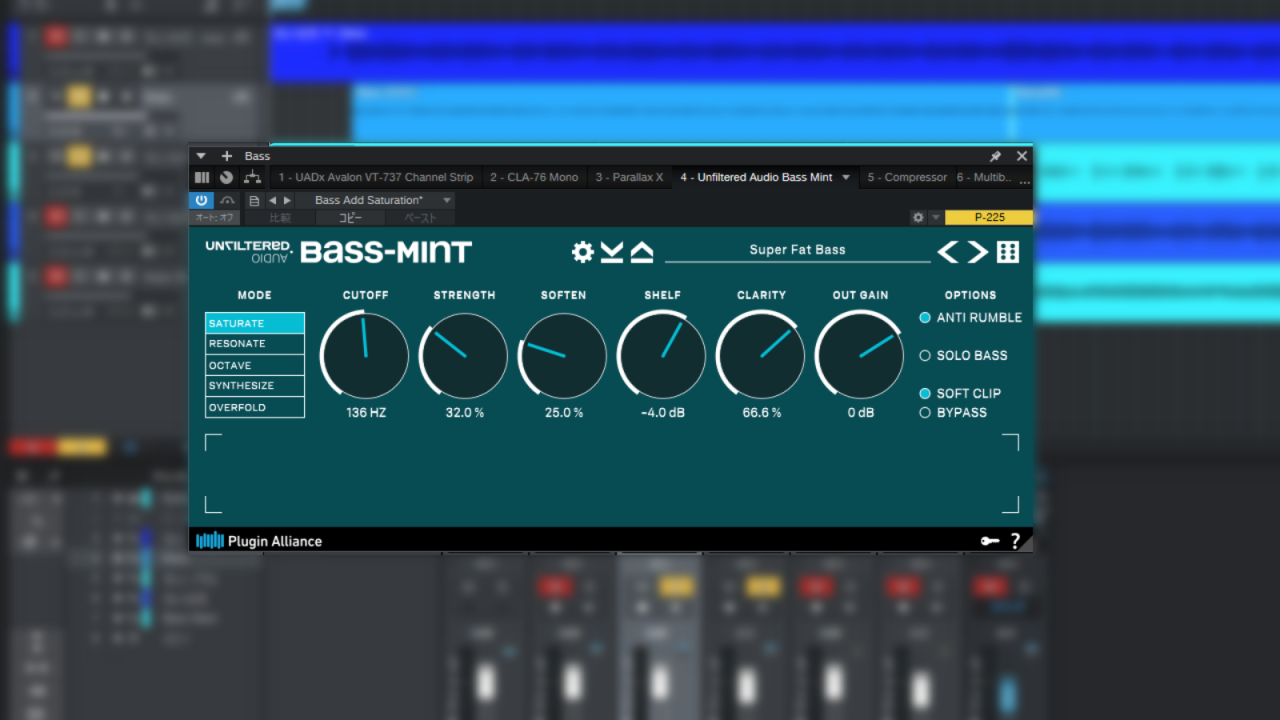Image resolution: width=1280 pixels, height=720 pixels.
Task: Open dropdown arrow on Bass Mint tab
Action: (846, 177)
